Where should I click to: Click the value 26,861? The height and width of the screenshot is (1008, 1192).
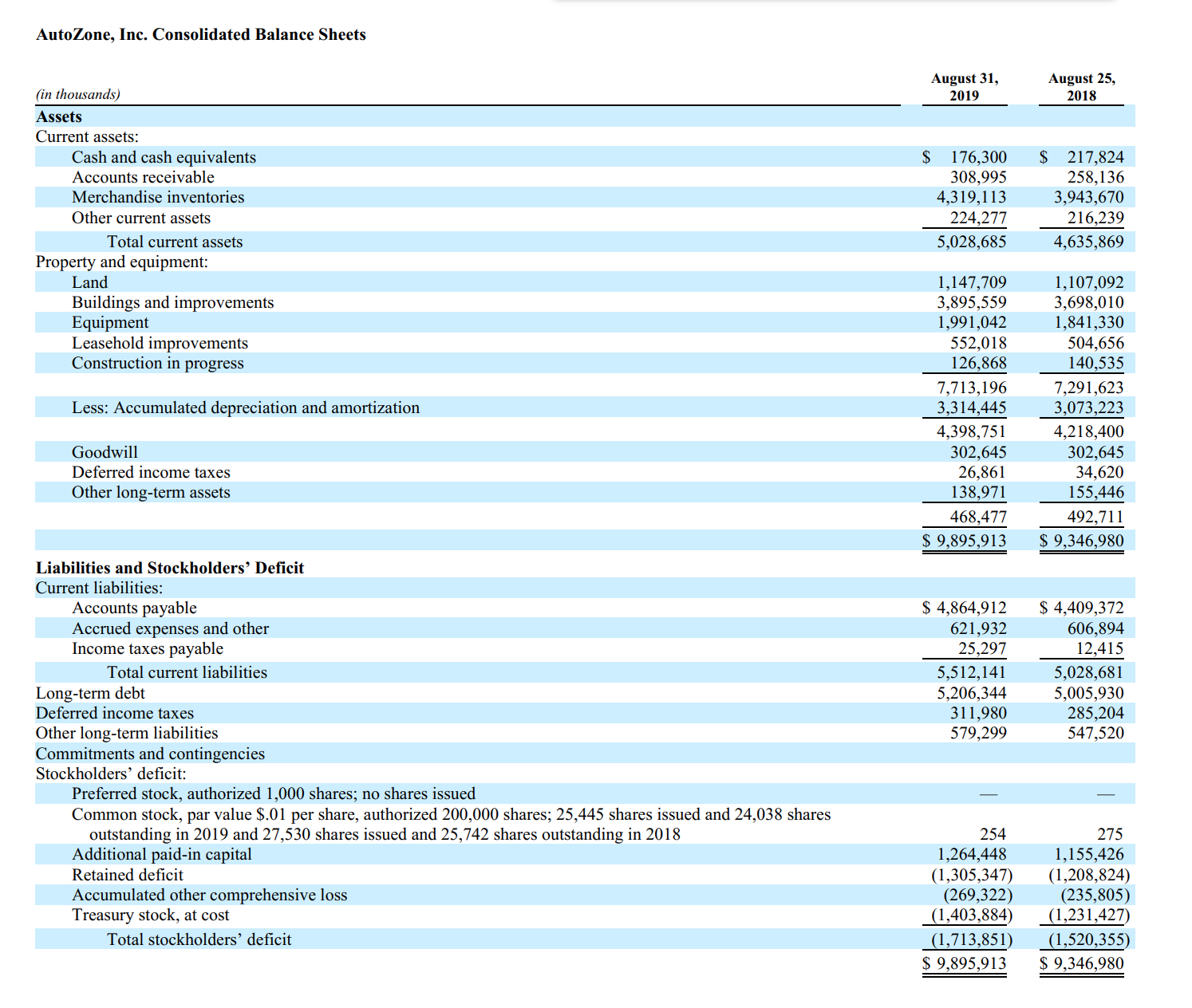pyautogui.click(x=982, y=472)
